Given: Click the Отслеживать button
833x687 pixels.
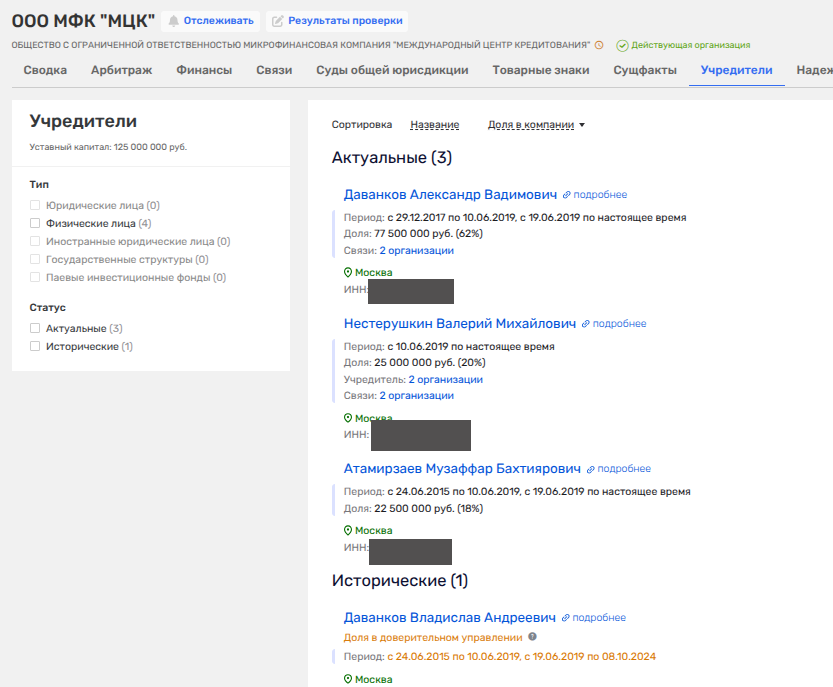Looking at the screenshot, I should 210,21.
